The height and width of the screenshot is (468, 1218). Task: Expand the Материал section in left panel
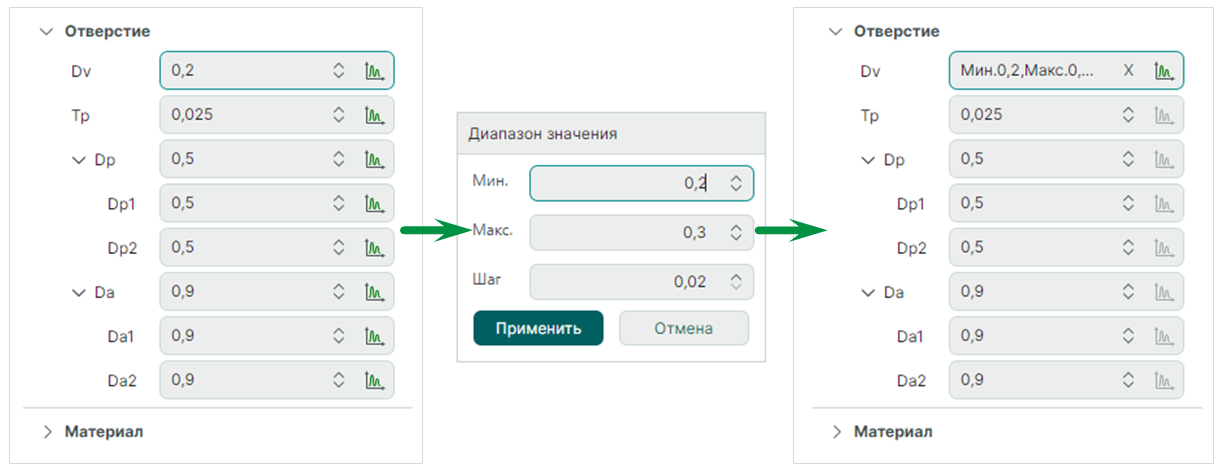tap(46, 432)
